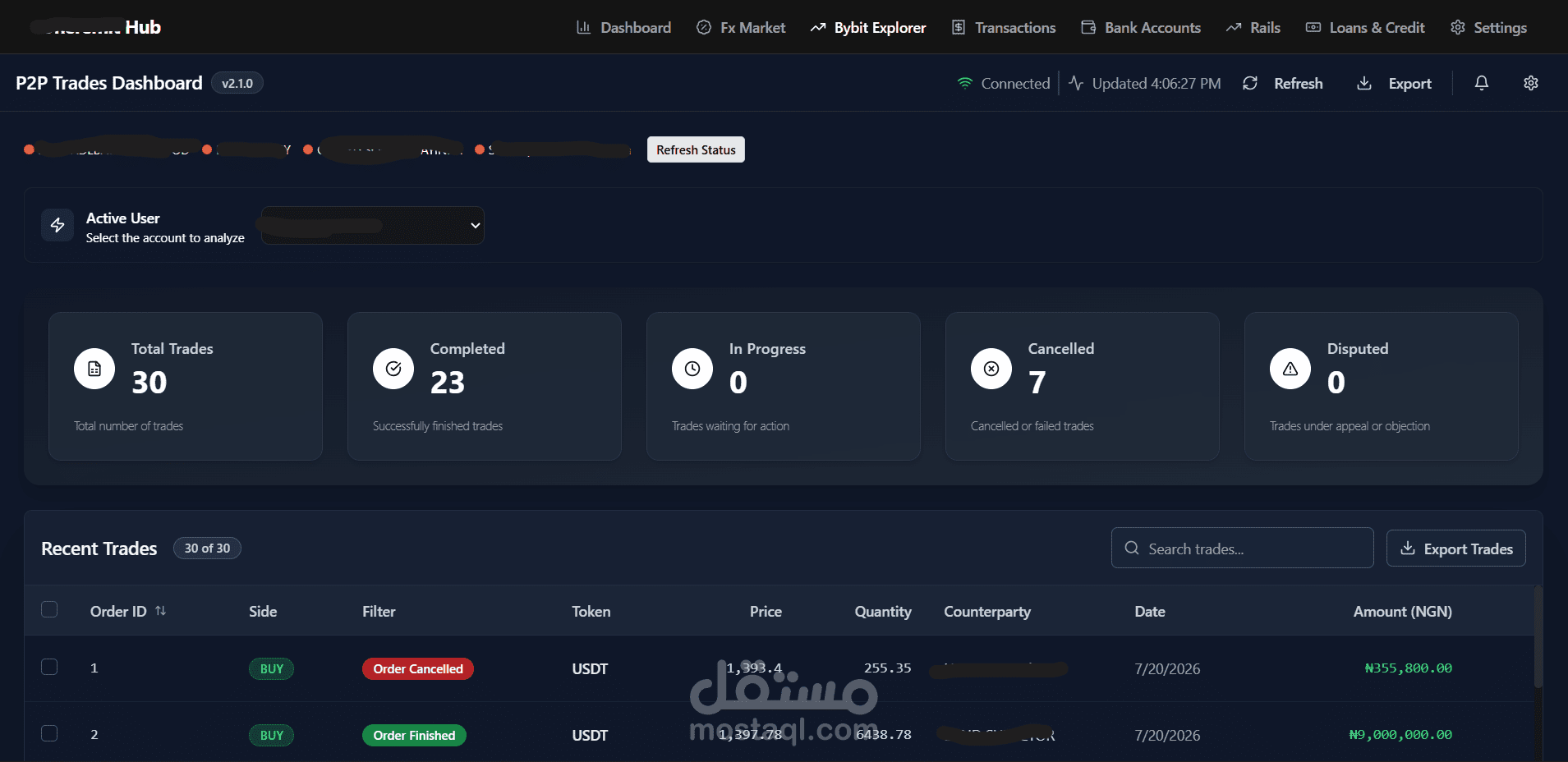Open notifications bell icon
This screenshot has width=1568, height=762.
1482,83
